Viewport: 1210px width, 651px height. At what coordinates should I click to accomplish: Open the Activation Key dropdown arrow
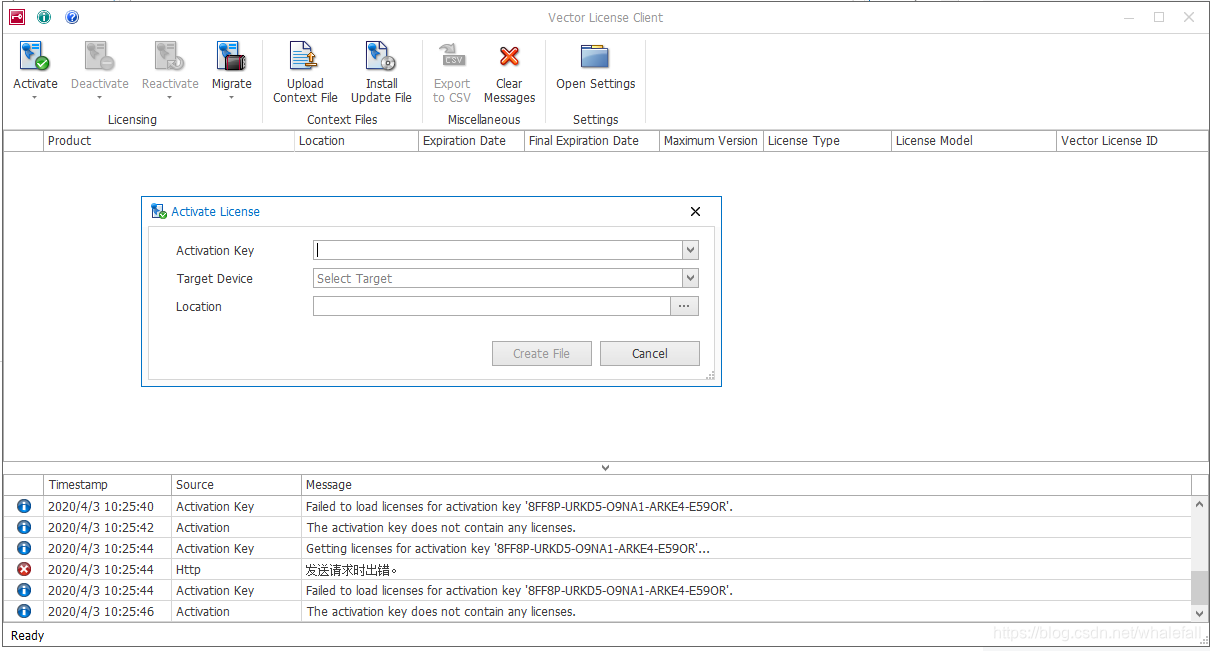[690, 250]
